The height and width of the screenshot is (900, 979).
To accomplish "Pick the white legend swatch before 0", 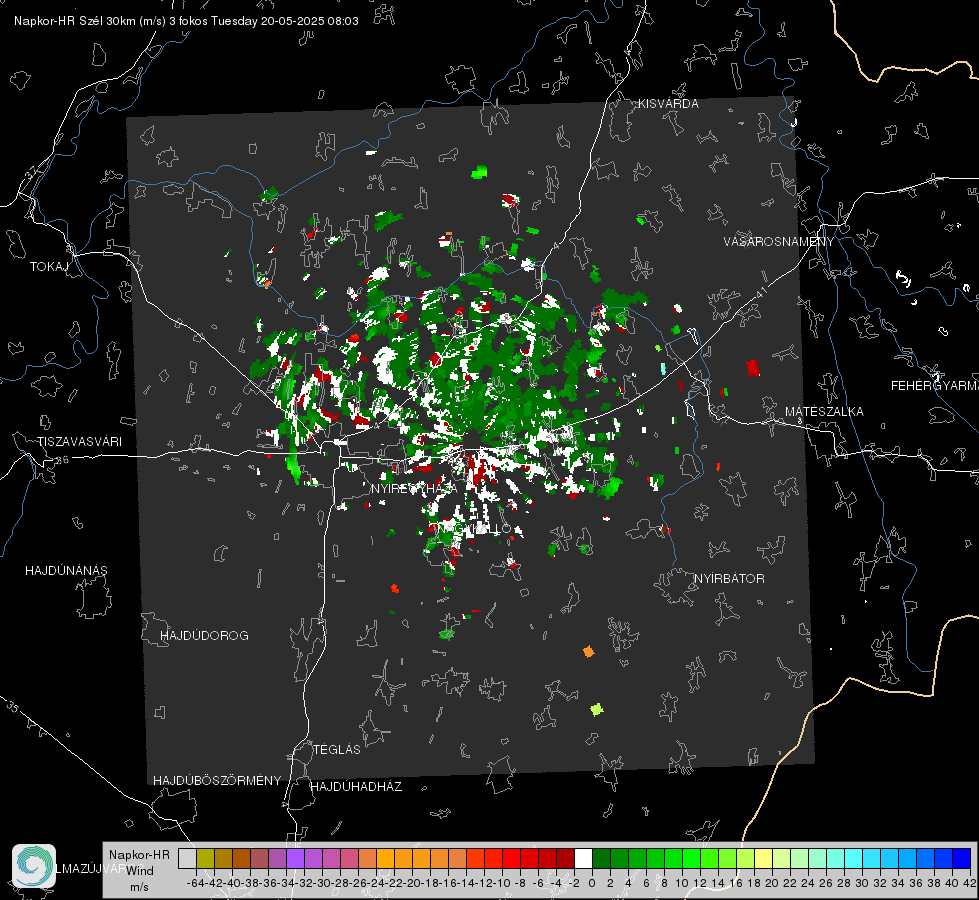I will [583, 858].
